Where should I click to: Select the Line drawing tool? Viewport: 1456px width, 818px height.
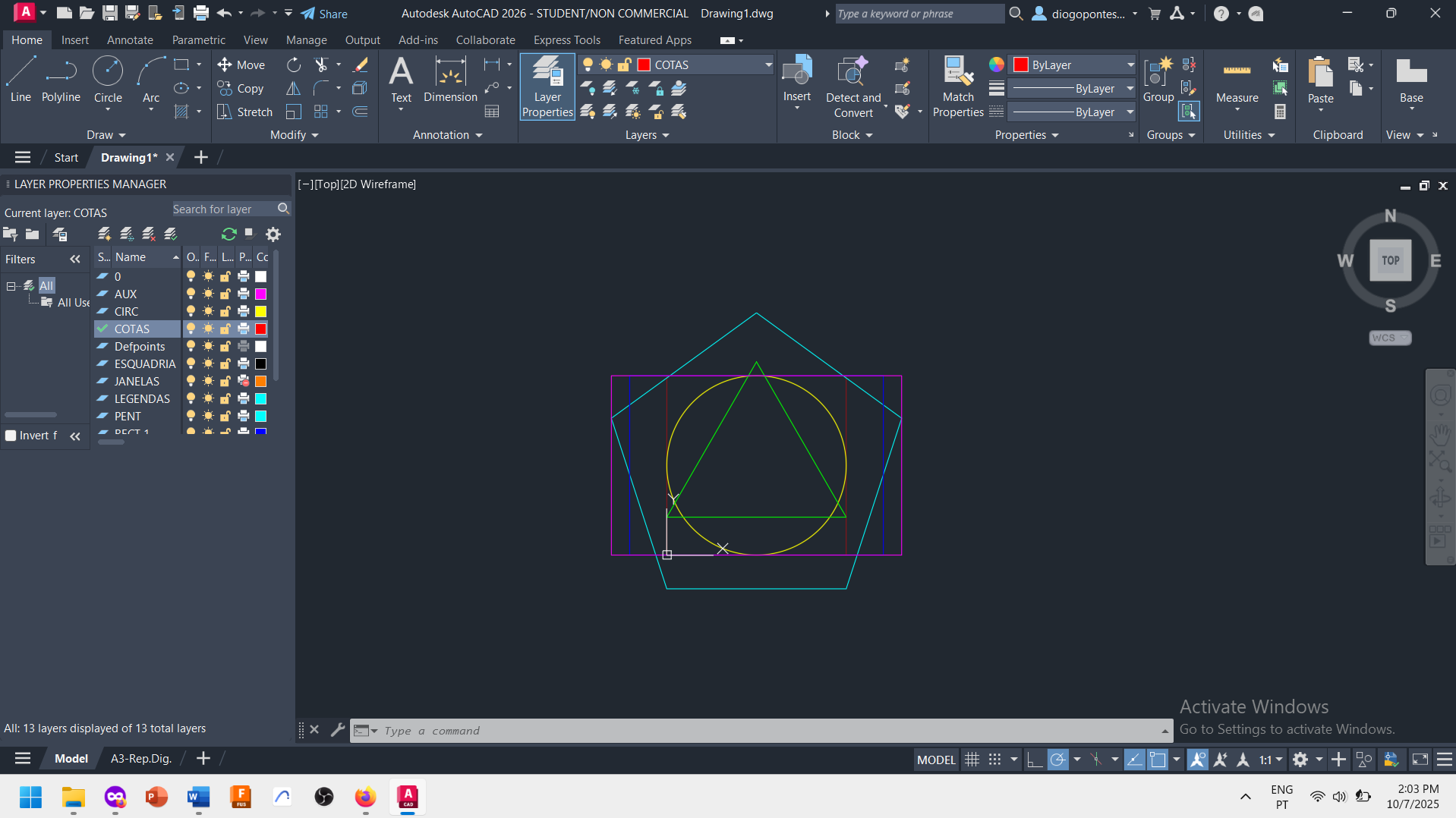coord(20,80)
